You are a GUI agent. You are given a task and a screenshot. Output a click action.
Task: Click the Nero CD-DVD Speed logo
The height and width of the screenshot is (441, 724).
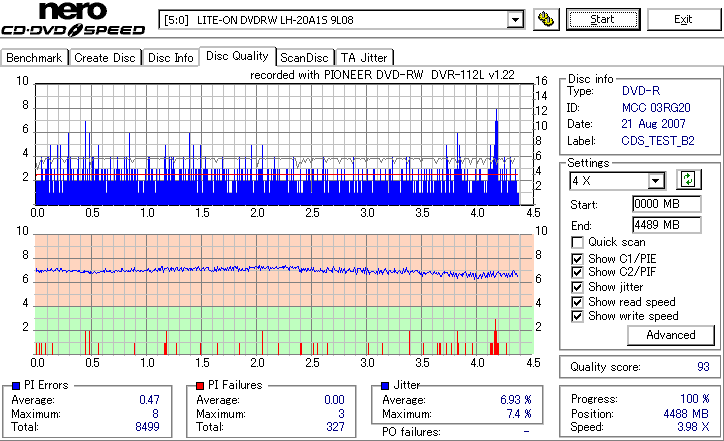point(73,19)
